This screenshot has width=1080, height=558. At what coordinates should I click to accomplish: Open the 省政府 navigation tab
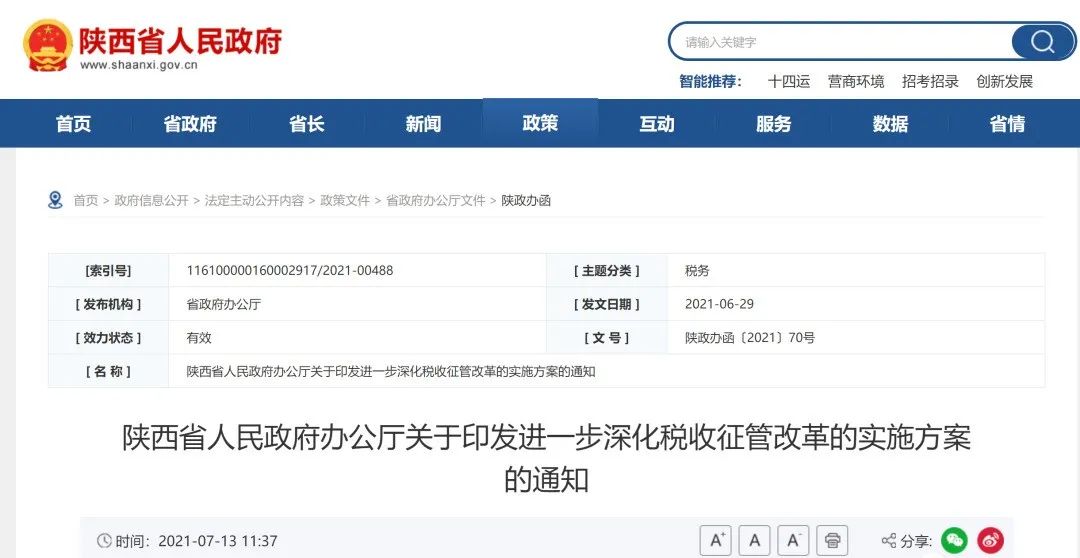[190, 124]
